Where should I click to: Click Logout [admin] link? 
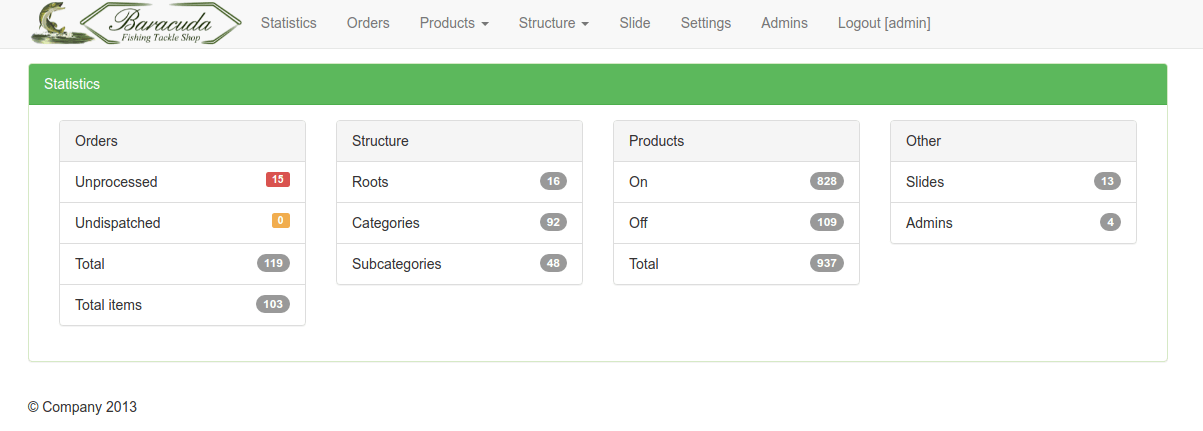[884, 23]
